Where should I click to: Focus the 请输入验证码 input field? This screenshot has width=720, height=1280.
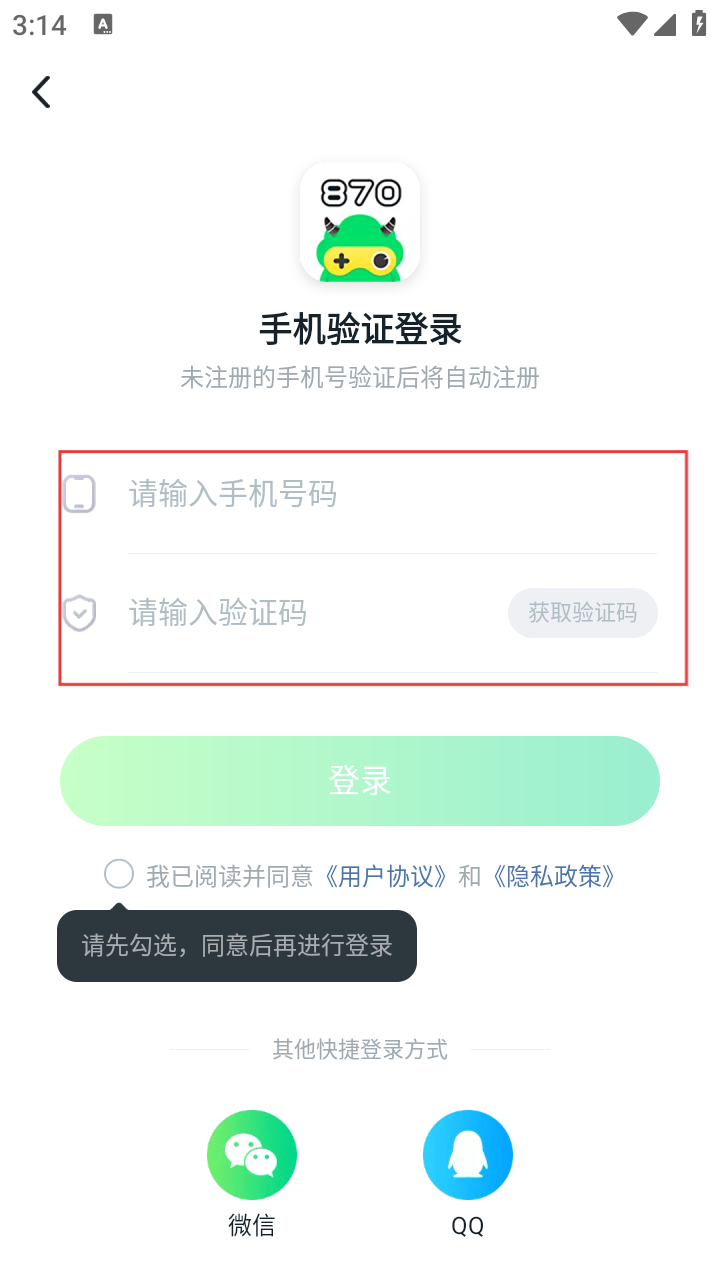pyautogui.click(x=310, y=613)
